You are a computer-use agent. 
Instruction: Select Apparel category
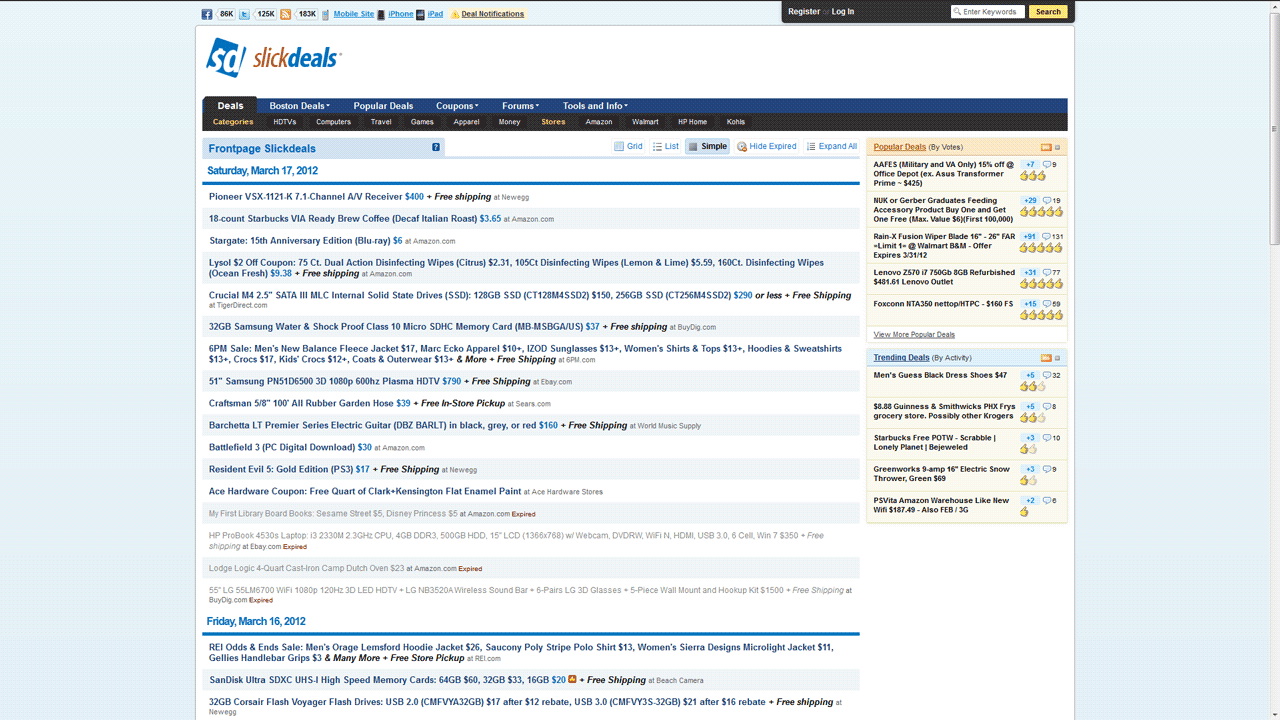(x=466, y=122)
